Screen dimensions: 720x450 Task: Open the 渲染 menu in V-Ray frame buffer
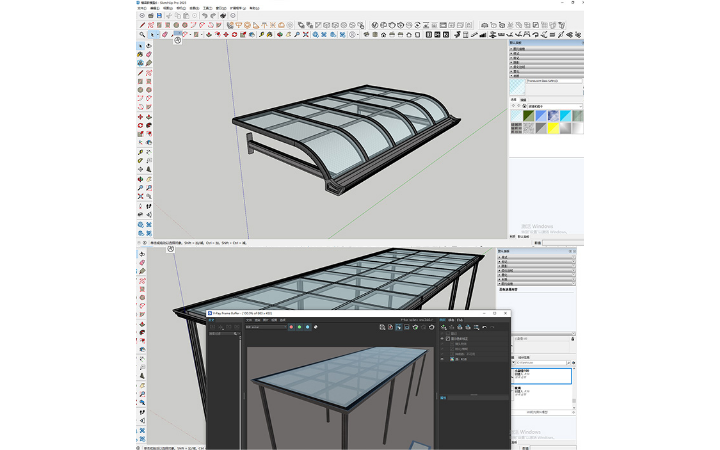[257, 320]
